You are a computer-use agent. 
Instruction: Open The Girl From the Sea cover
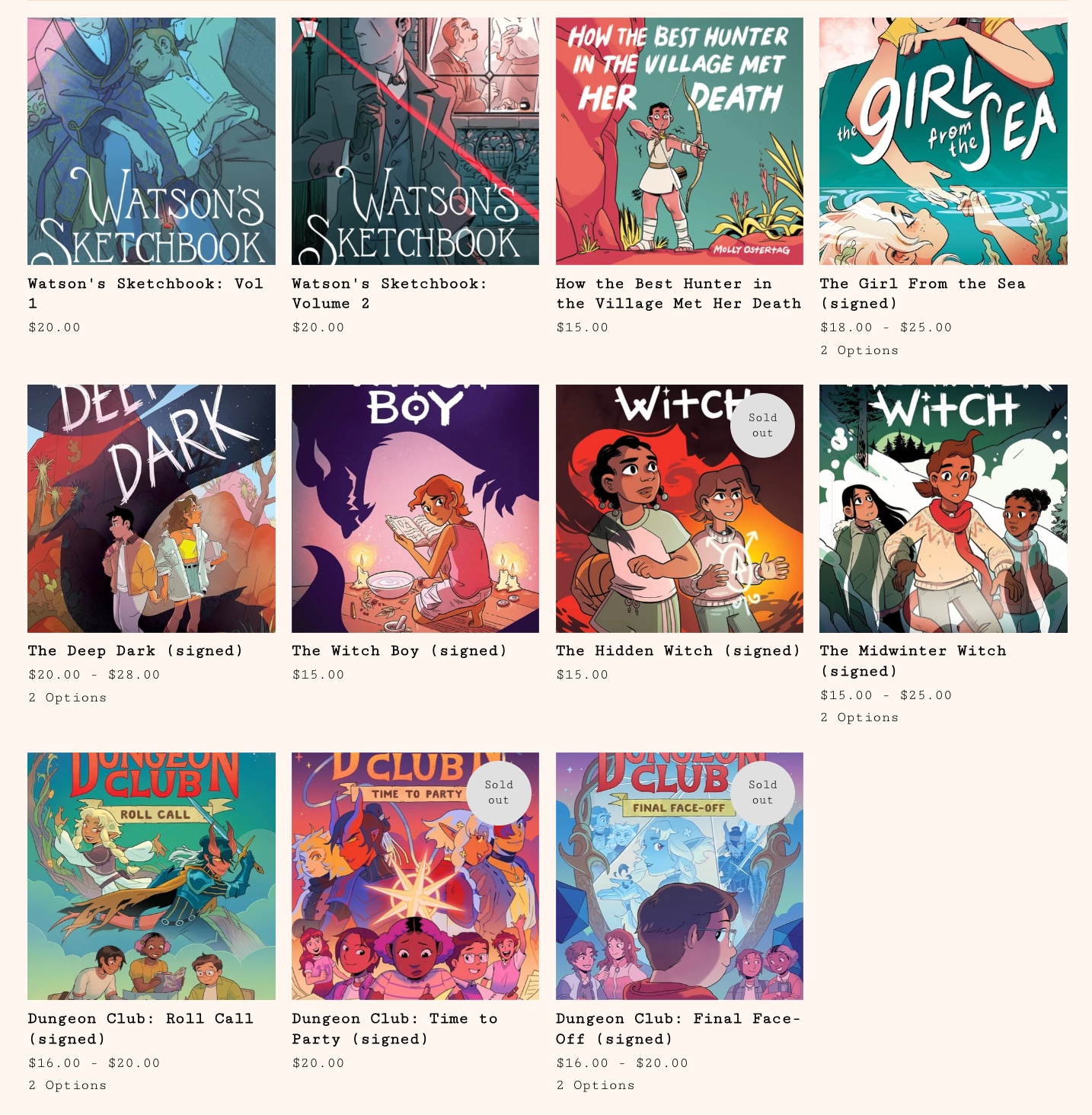[944, 141]
